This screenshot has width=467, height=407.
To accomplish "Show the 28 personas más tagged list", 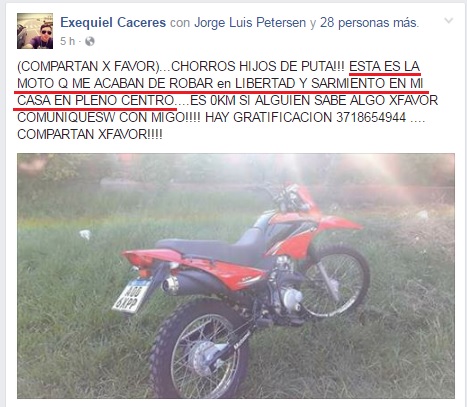I will click(x=368, y=23).
